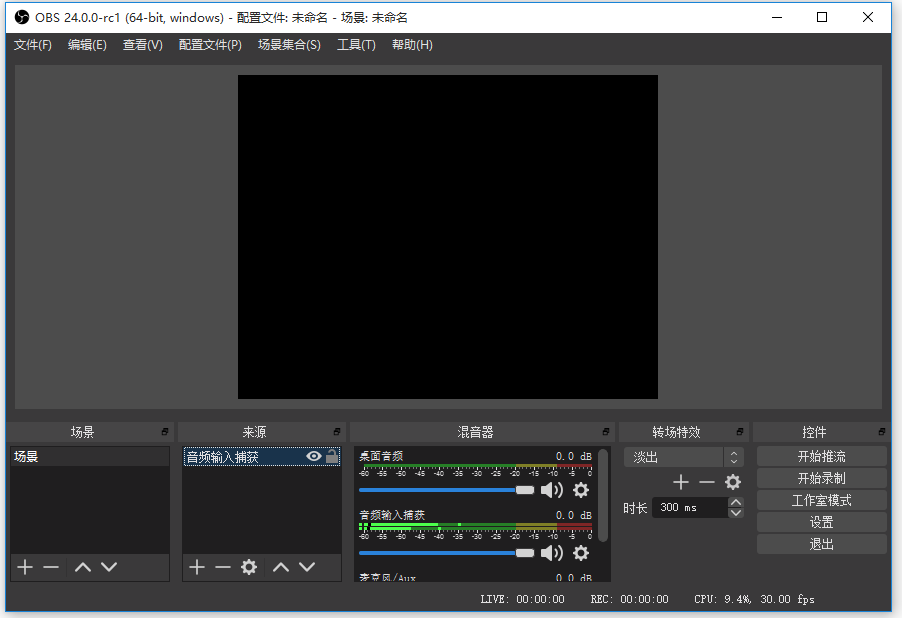This screenshot has height=618, width=902.
Task: Add a transition with plus icon
Action: (681, 482)
